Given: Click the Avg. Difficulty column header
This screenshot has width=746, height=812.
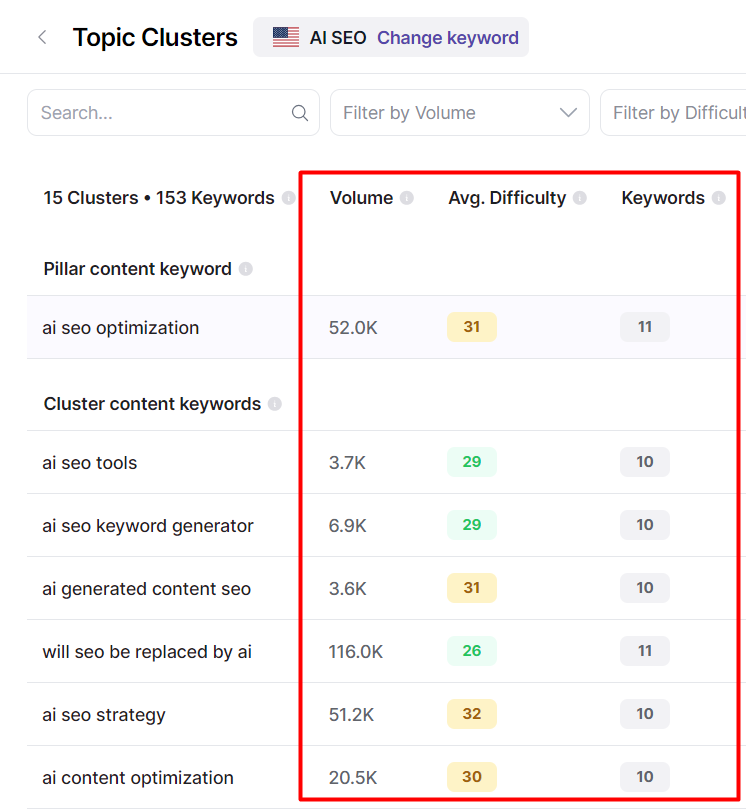Looking at the screenshot, I should click(507, 198).
